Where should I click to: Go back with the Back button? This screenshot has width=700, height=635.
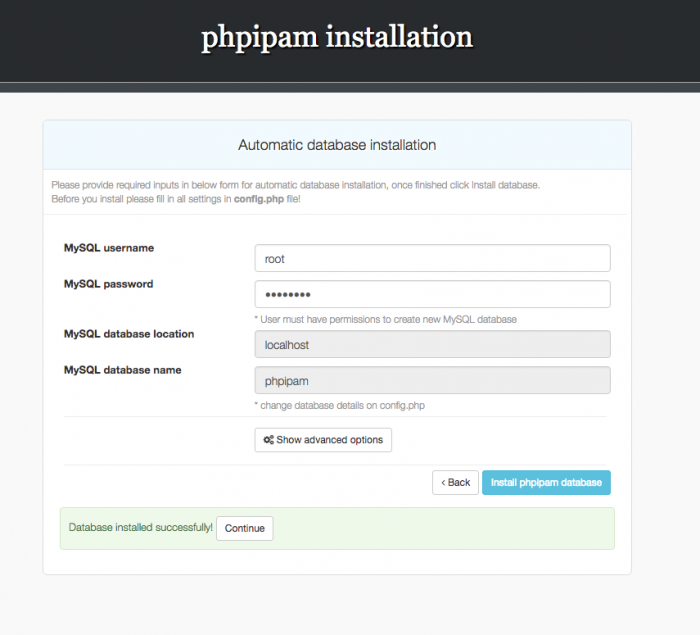(x=455, y=482)
